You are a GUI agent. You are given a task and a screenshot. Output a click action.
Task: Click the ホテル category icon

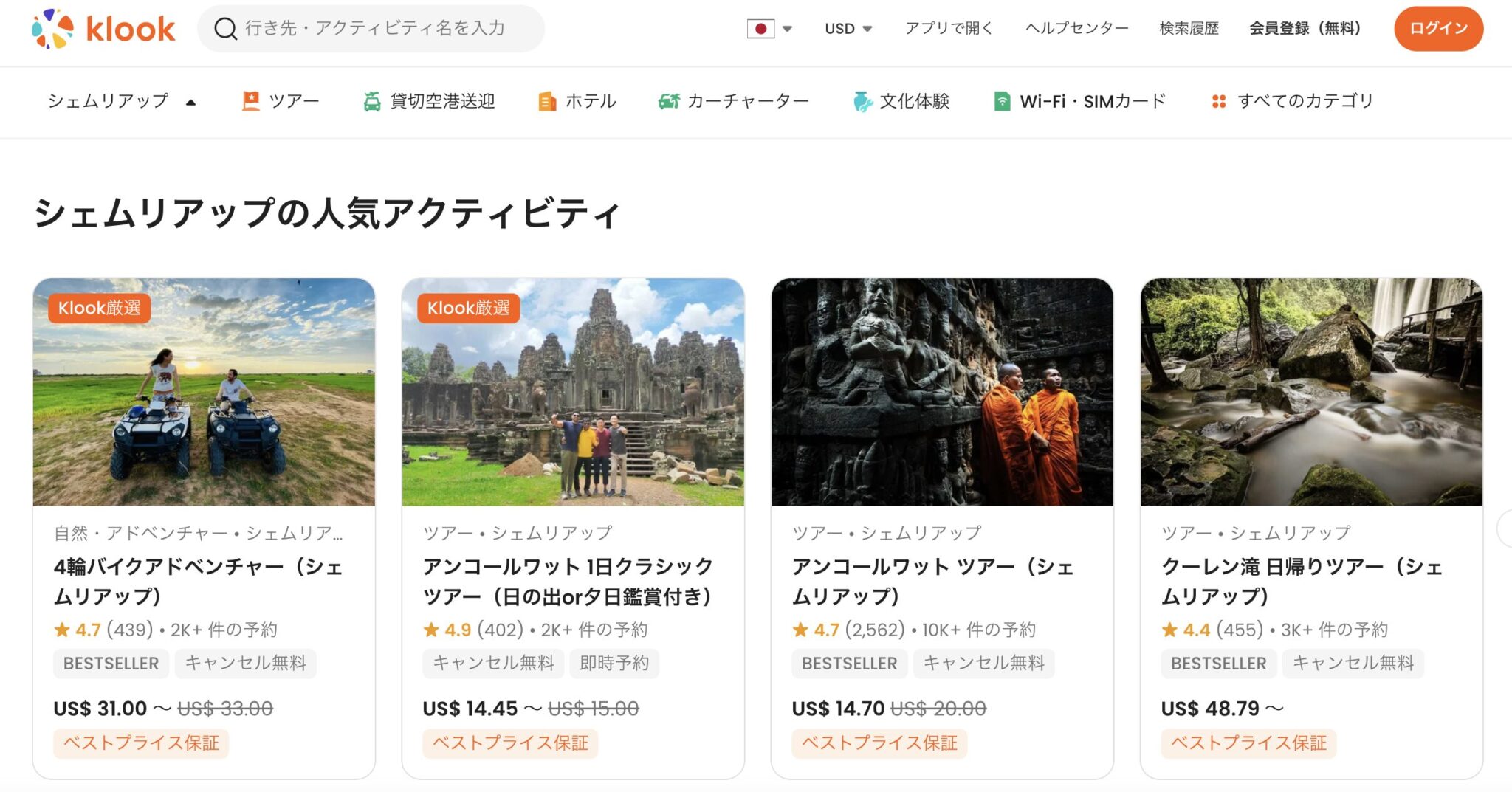[x=546, y=100]
